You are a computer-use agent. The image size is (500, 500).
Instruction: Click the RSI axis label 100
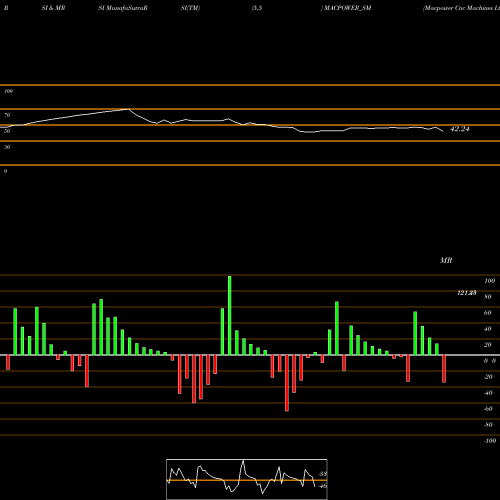click(8, 91)
